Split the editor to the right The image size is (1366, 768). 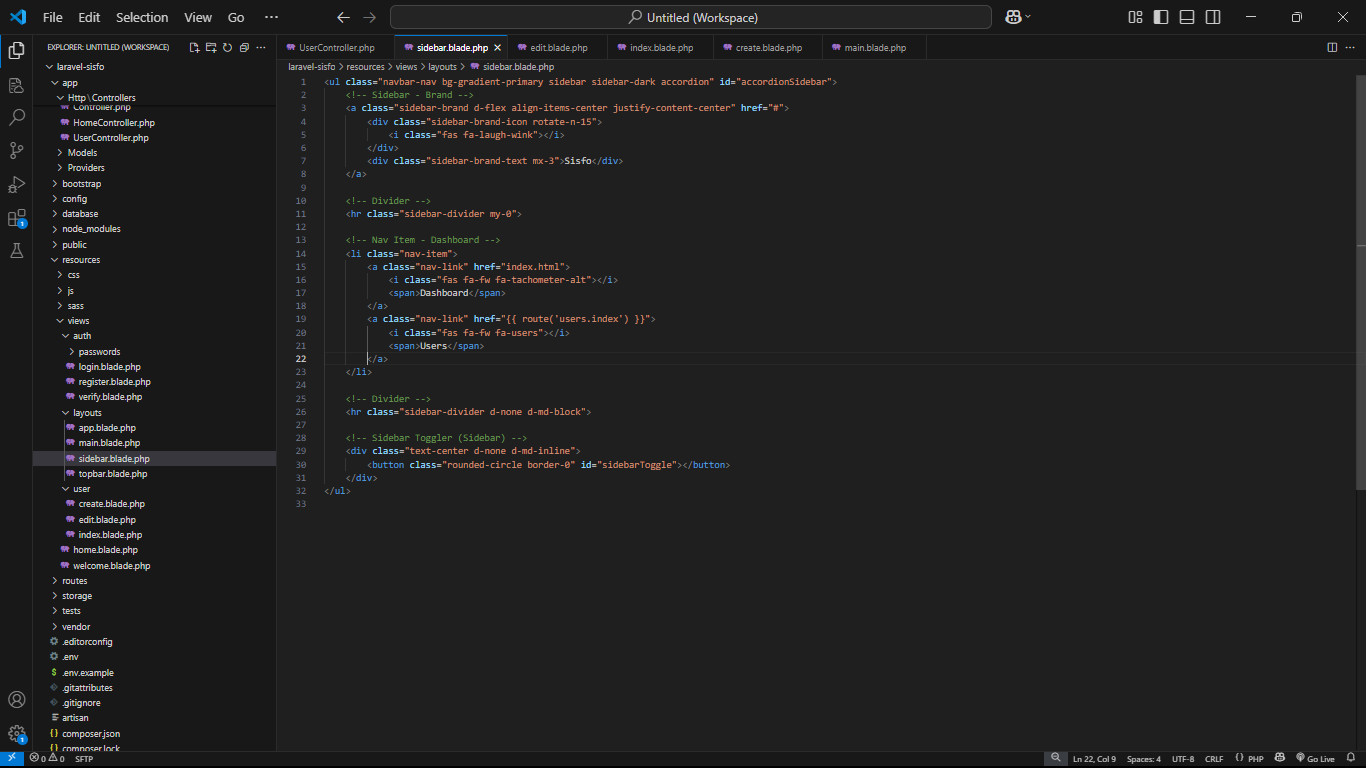[1332, 47]
